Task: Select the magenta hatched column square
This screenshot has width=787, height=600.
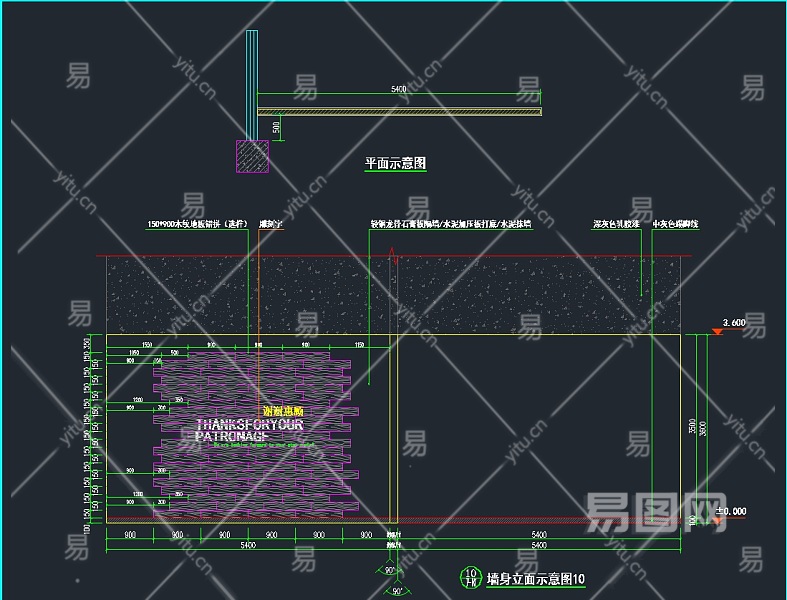Action: click(252, 157)
